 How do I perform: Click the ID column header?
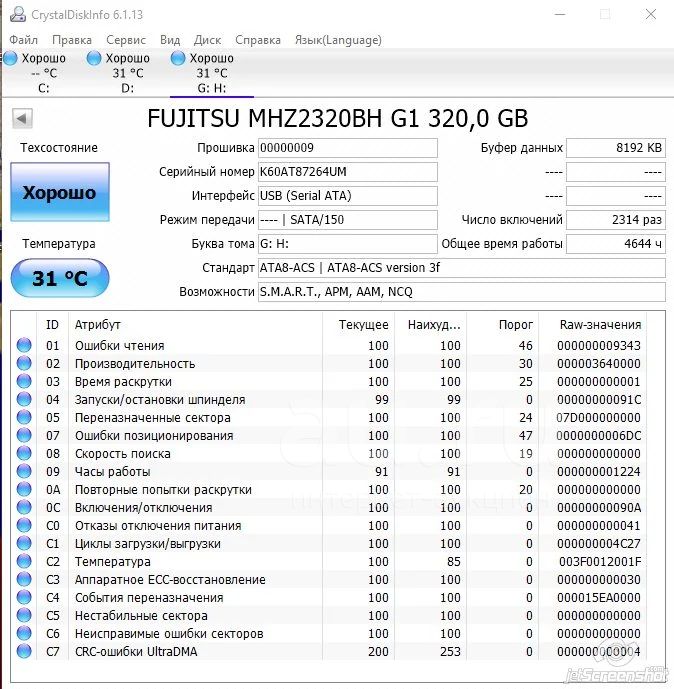coord(52,325)
